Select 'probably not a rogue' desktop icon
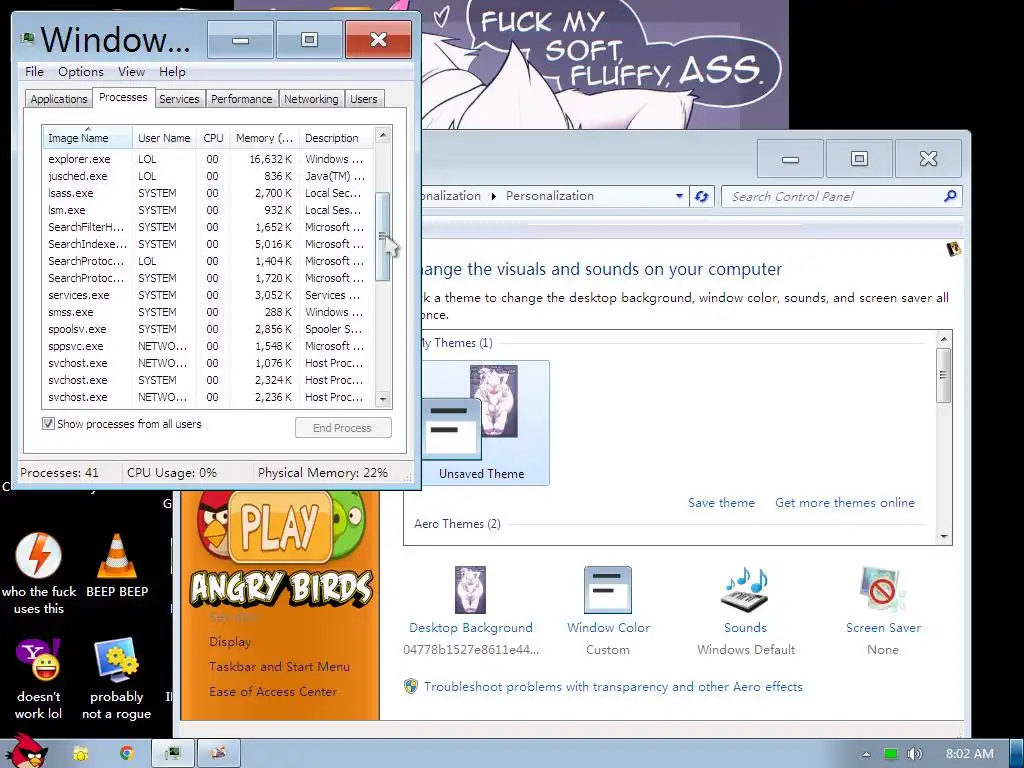This screenshot has height=768, width=1024. pyautogui.click(x=116, y=679)
